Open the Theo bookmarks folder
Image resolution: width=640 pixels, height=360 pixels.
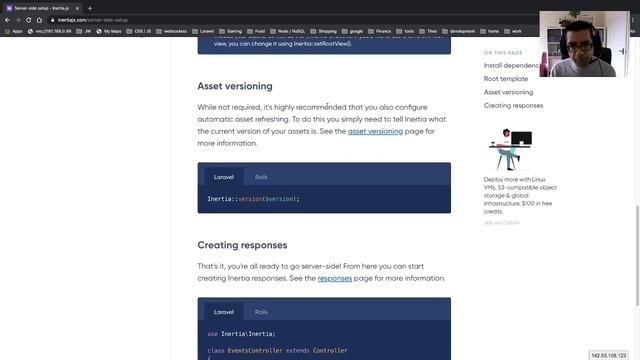[428, 31]
